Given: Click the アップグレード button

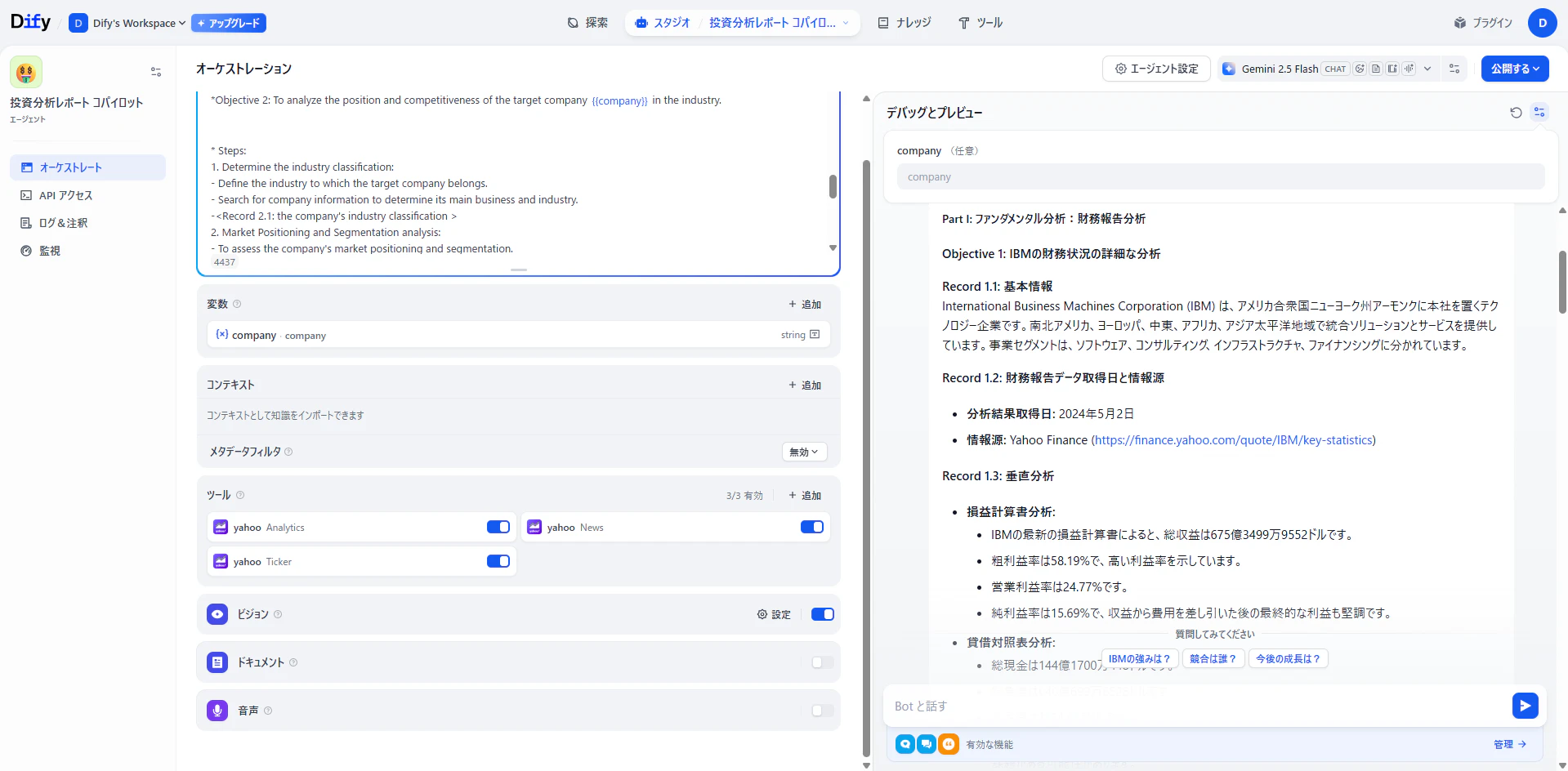Looking at the screenshot, I should (229, 23).
